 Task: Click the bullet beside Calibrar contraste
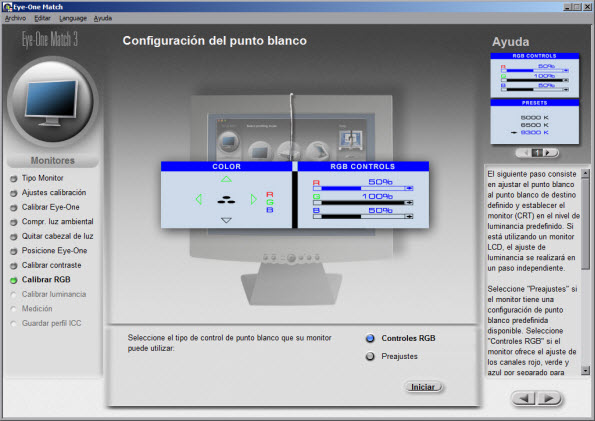(x=14, y=265)
